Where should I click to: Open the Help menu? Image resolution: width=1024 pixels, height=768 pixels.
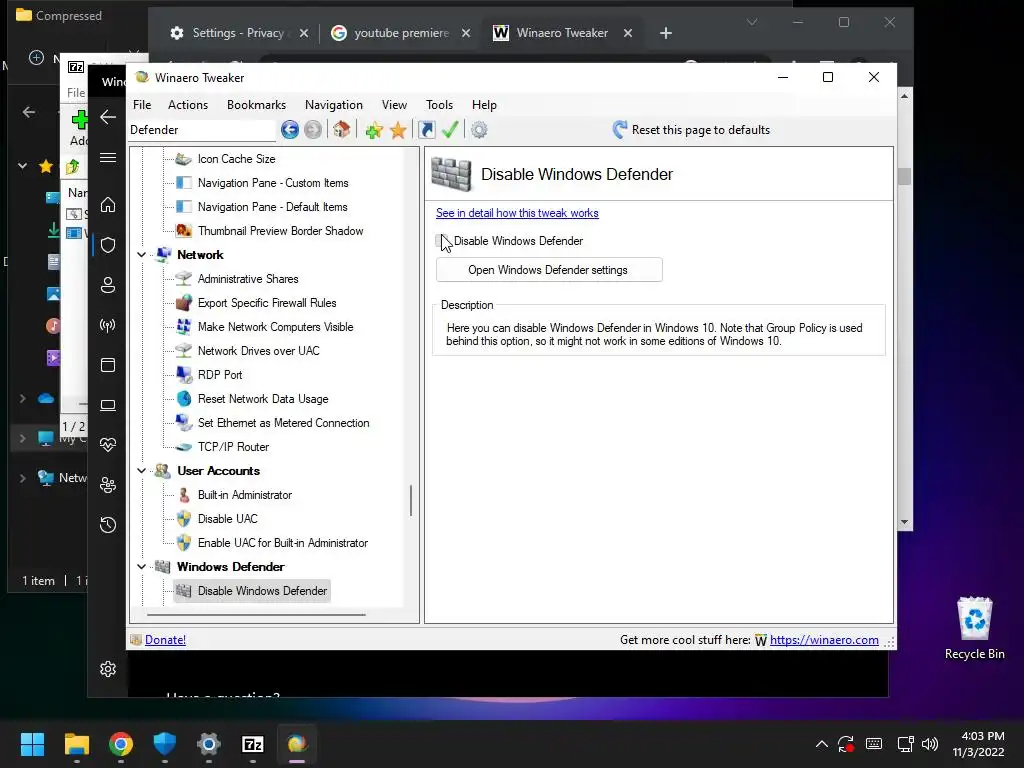[484, 104]
